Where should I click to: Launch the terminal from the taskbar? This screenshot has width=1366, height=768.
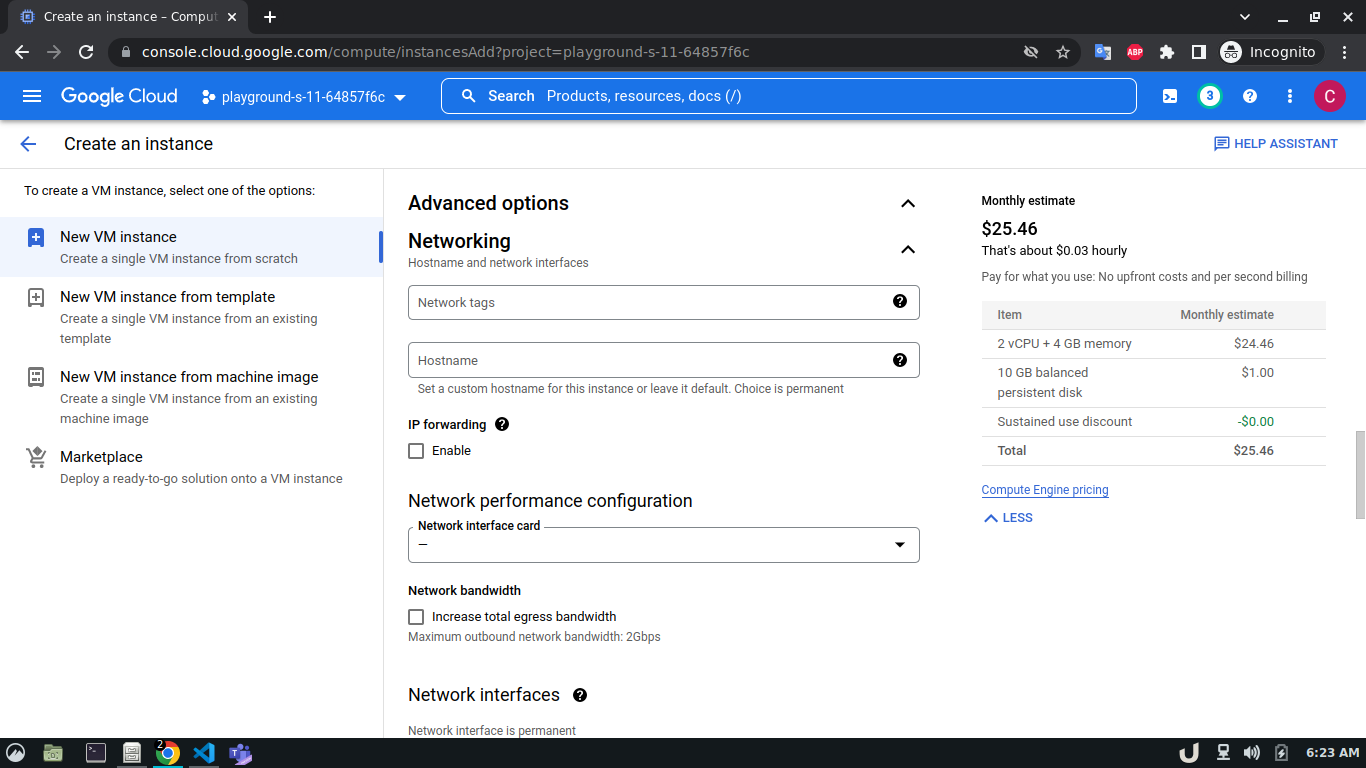[x=96, y=753]
